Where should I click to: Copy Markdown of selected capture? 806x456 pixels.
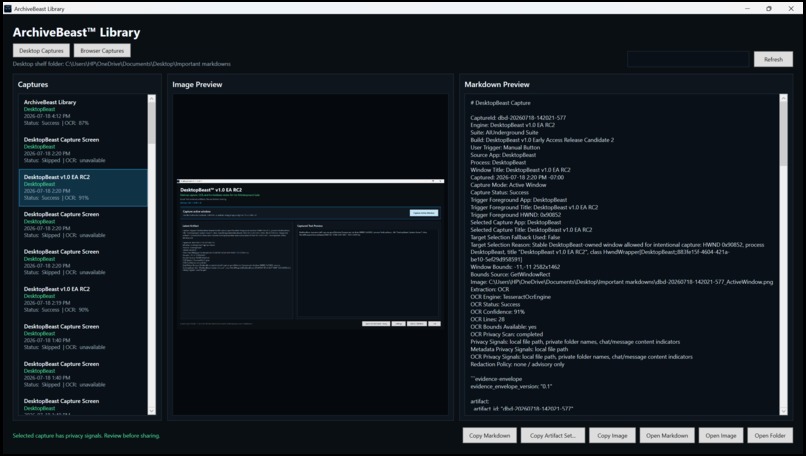point(489,435)
